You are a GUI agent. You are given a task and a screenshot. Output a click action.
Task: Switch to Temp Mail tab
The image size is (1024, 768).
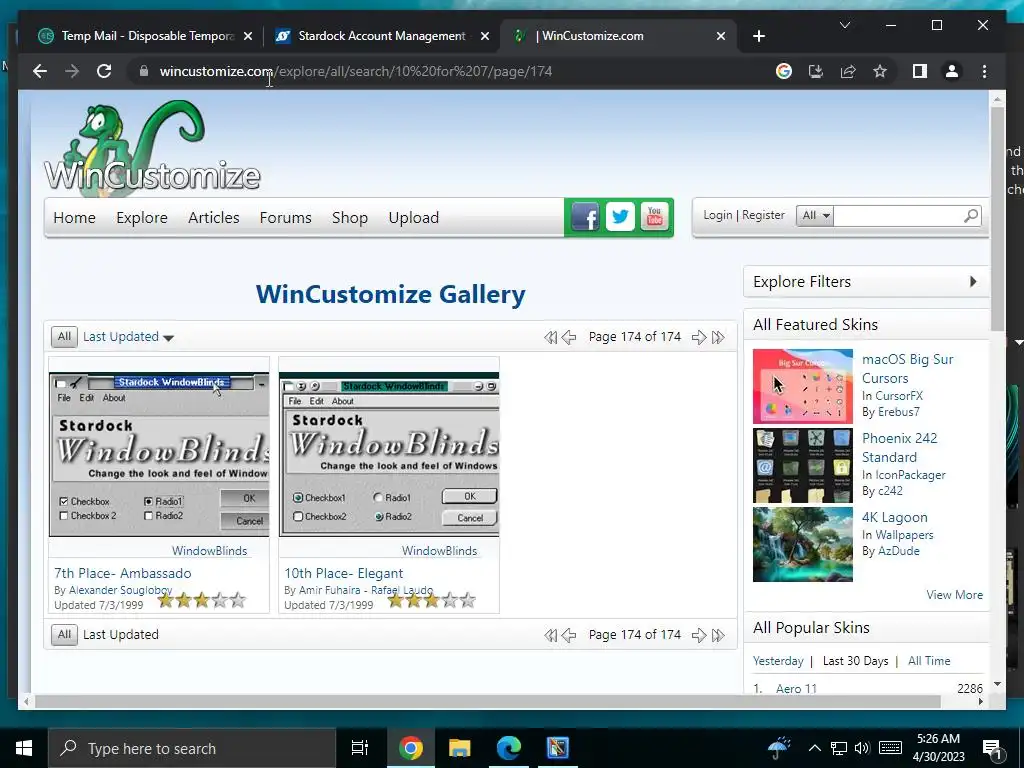pos(147,36)
